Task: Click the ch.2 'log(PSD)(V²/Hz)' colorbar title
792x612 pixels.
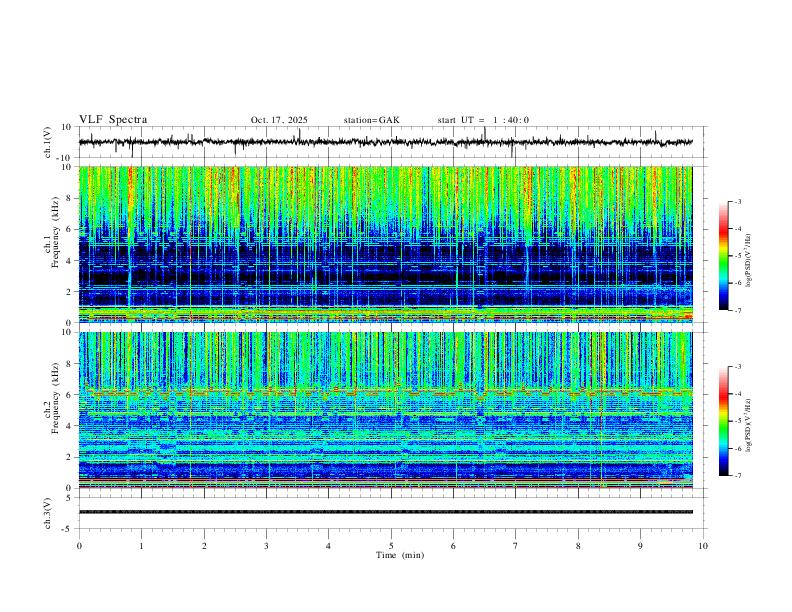Action: coord(749,425)
